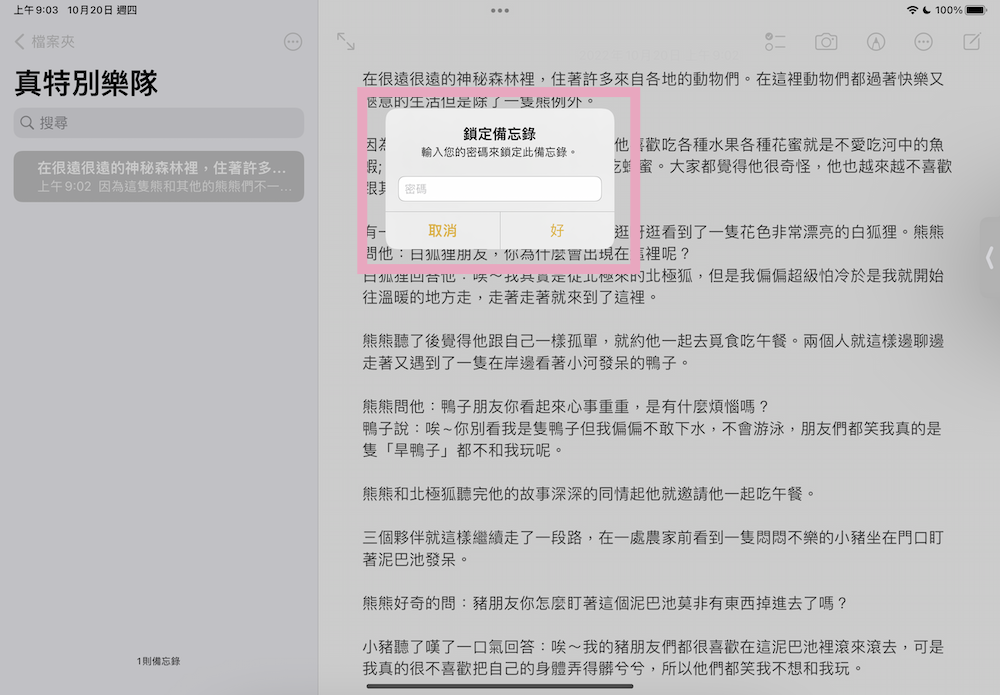This screenshot has width=1000, height=695.
Task: Expand the note to full screen
Action: 346,42
